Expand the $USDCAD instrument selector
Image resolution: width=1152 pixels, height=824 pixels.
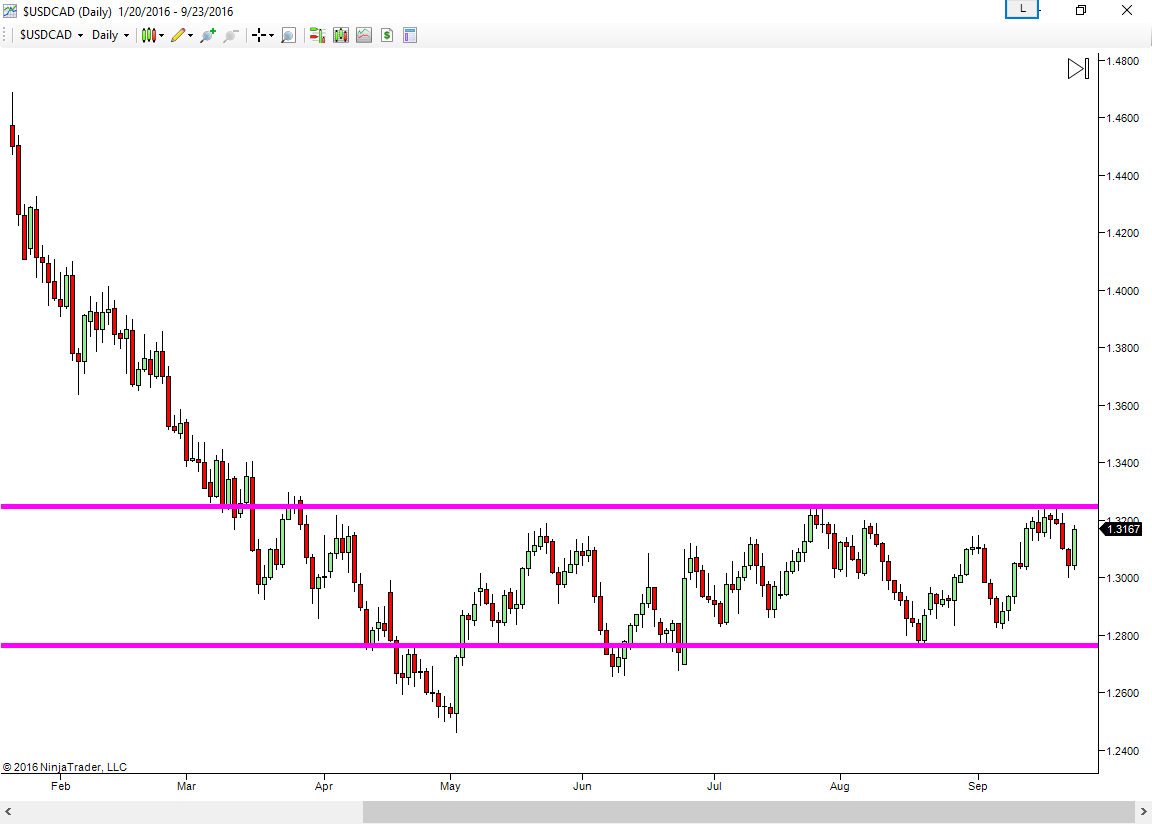[x=51, y=35]
